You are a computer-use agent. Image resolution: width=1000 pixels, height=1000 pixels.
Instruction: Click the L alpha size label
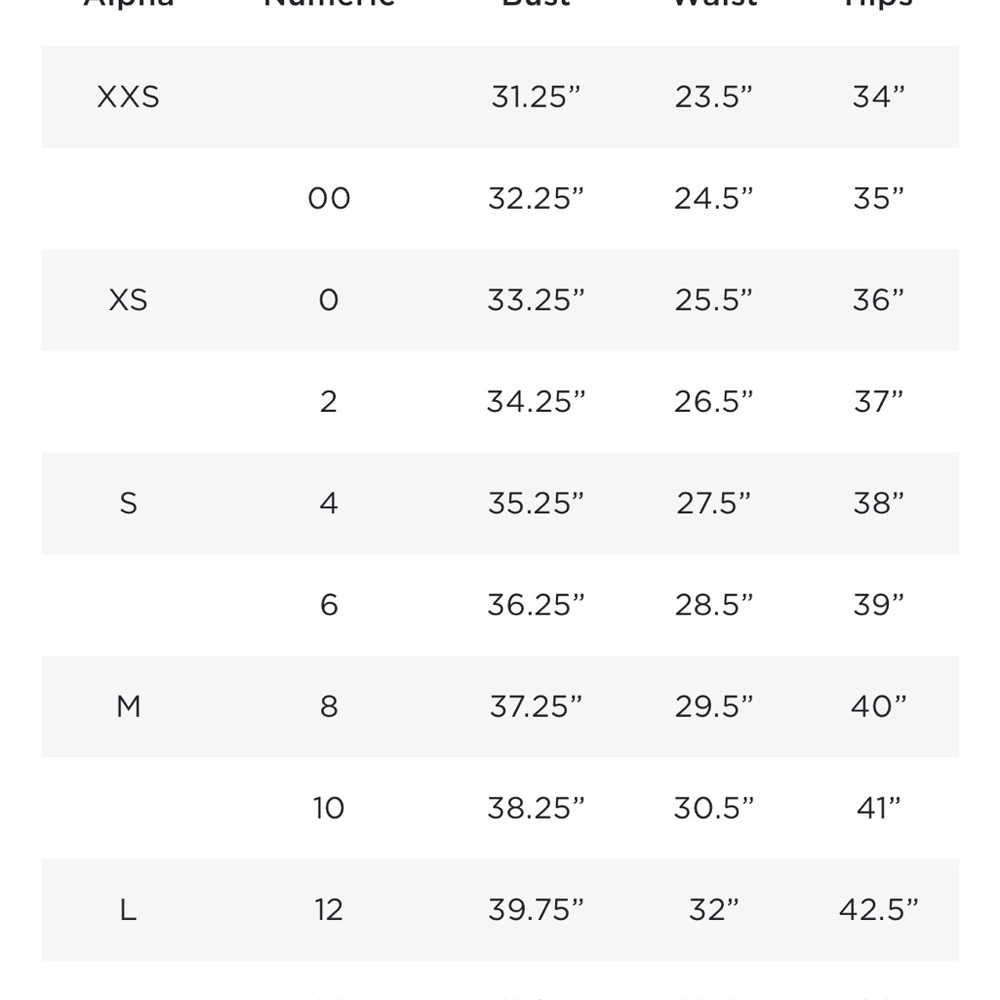point(128,909)
